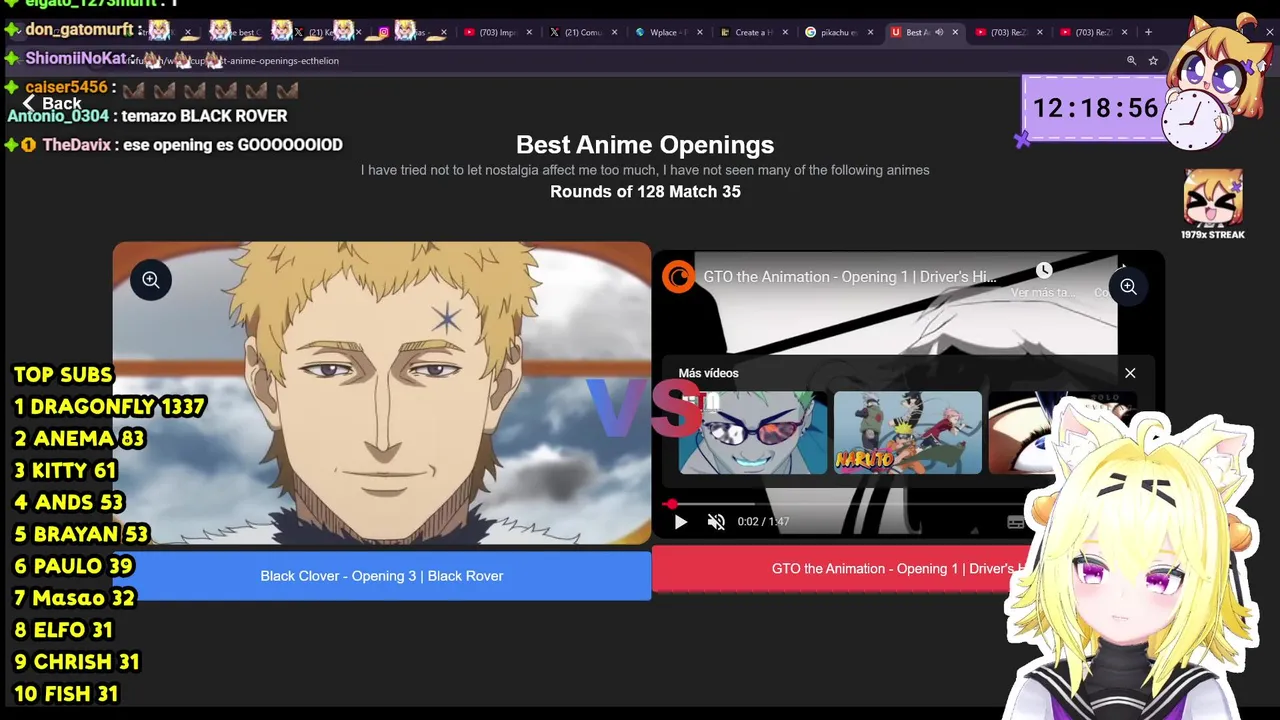
Task: Click the 1 DRAGONFLY 1337 top sub entry
Action: [x=109, y=407]
